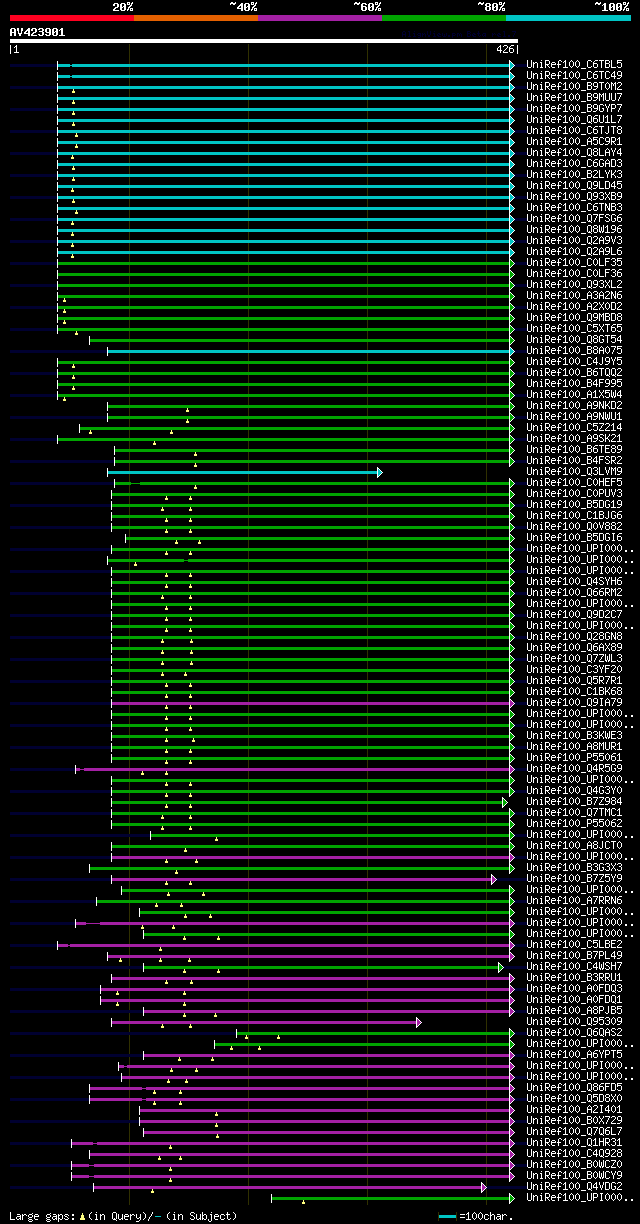Open hit UniRef100_Q6QAS2
Screen dimensions: 640x1224
[575, 1033]
